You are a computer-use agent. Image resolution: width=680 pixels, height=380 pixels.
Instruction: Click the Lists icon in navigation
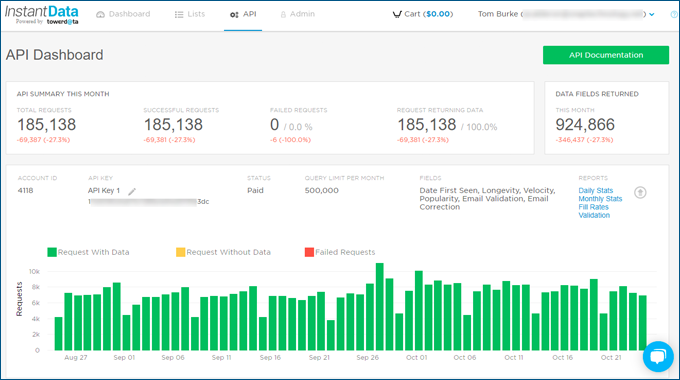179,15
